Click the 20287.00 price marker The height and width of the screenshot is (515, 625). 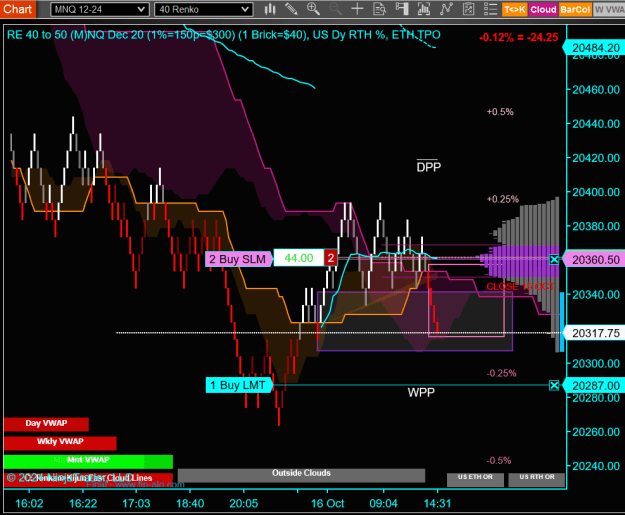(x=595, y=385)
